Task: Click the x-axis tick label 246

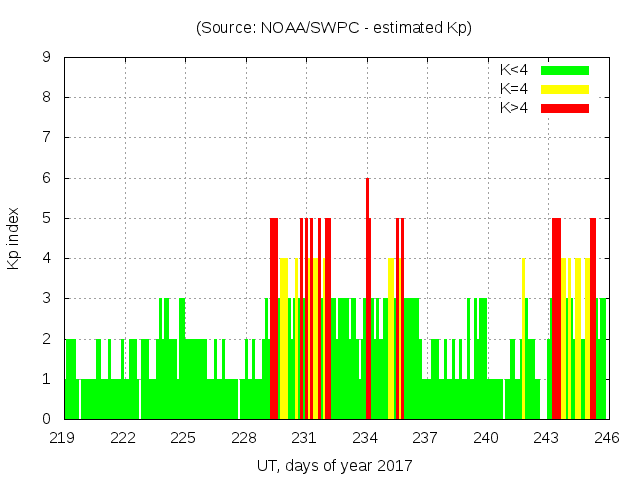Action: pyautogui.click(x=607, y=438)
